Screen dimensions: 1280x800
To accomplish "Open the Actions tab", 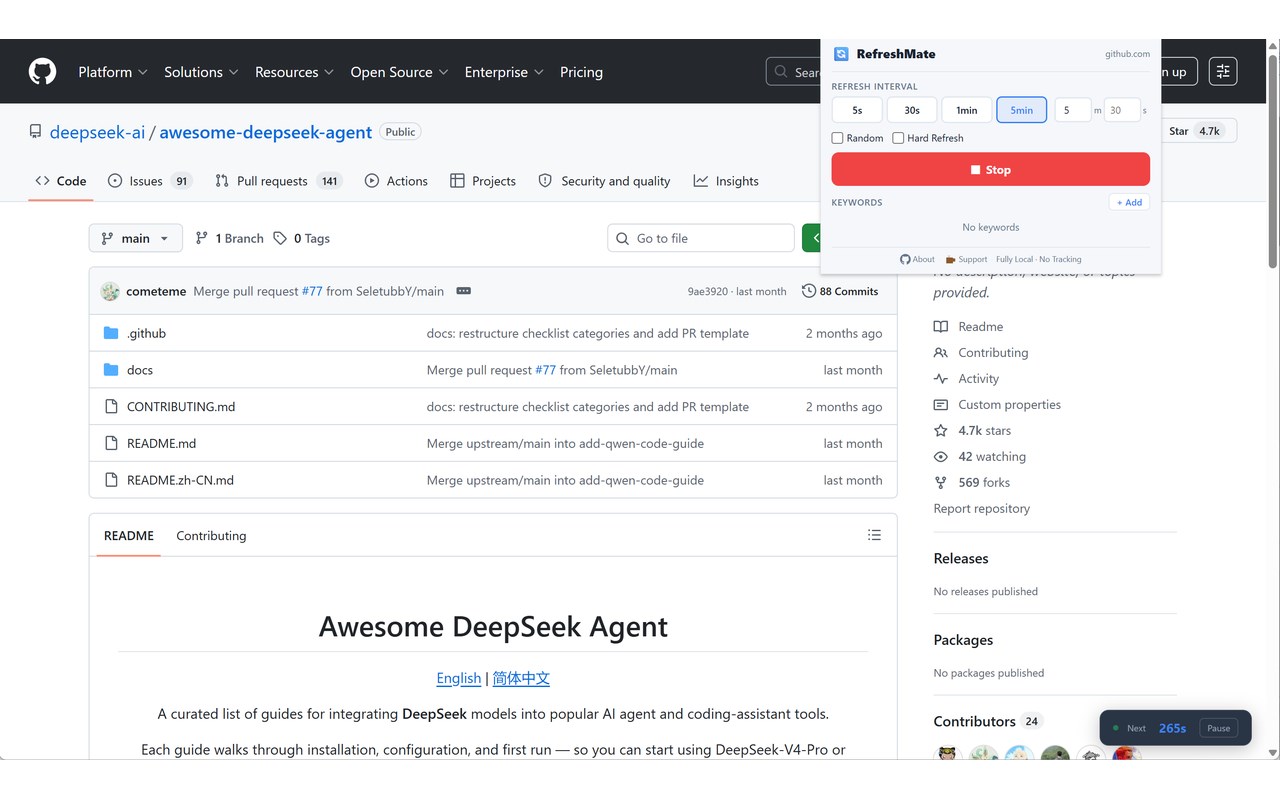I will pyautogui.click(x=396, y=181).
